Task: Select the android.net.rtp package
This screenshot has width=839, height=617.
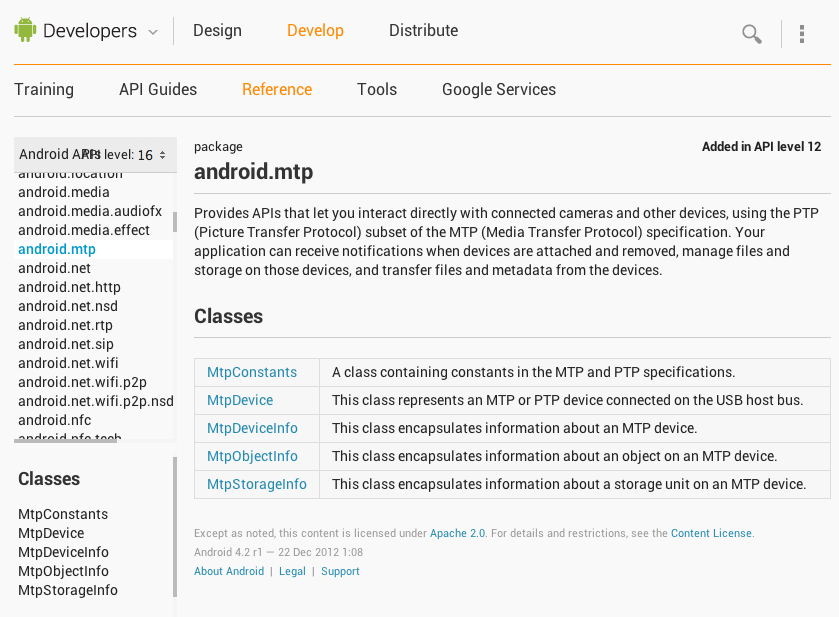Action: [x=65, y=325]
